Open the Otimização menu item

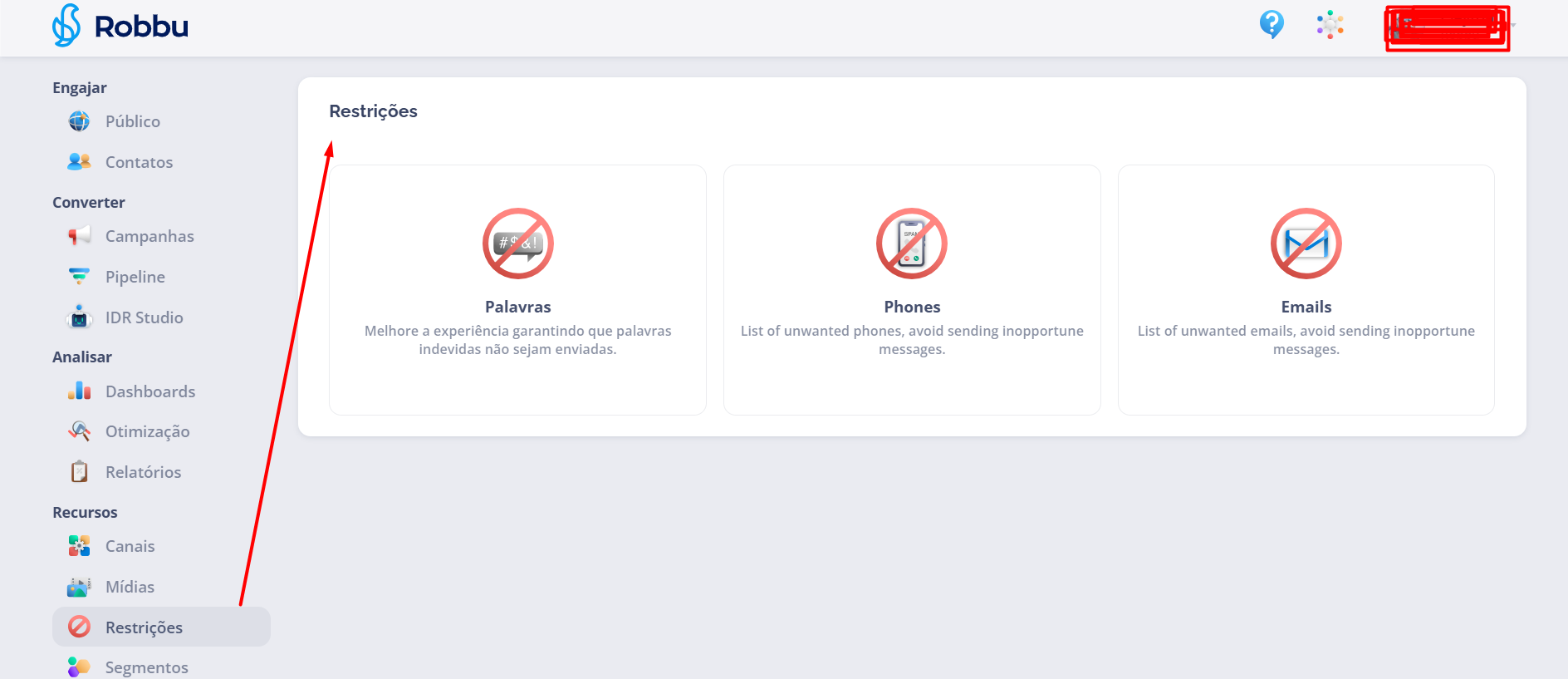pyautogui.click(x=147, y=431)
